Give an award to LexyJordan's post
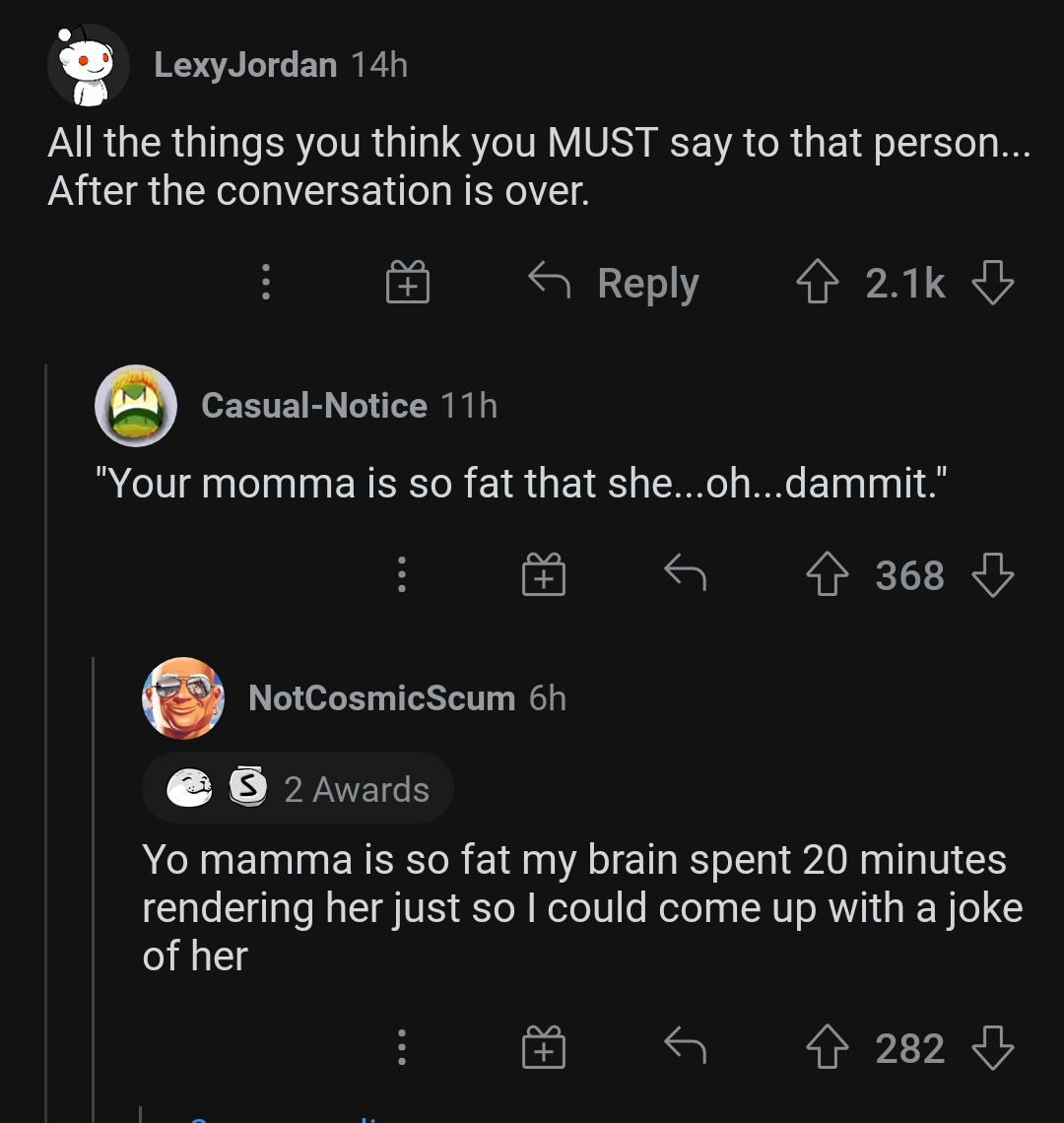This screenshot has height=1123, width=1064. pyautogui.click(x=409, y=283)
